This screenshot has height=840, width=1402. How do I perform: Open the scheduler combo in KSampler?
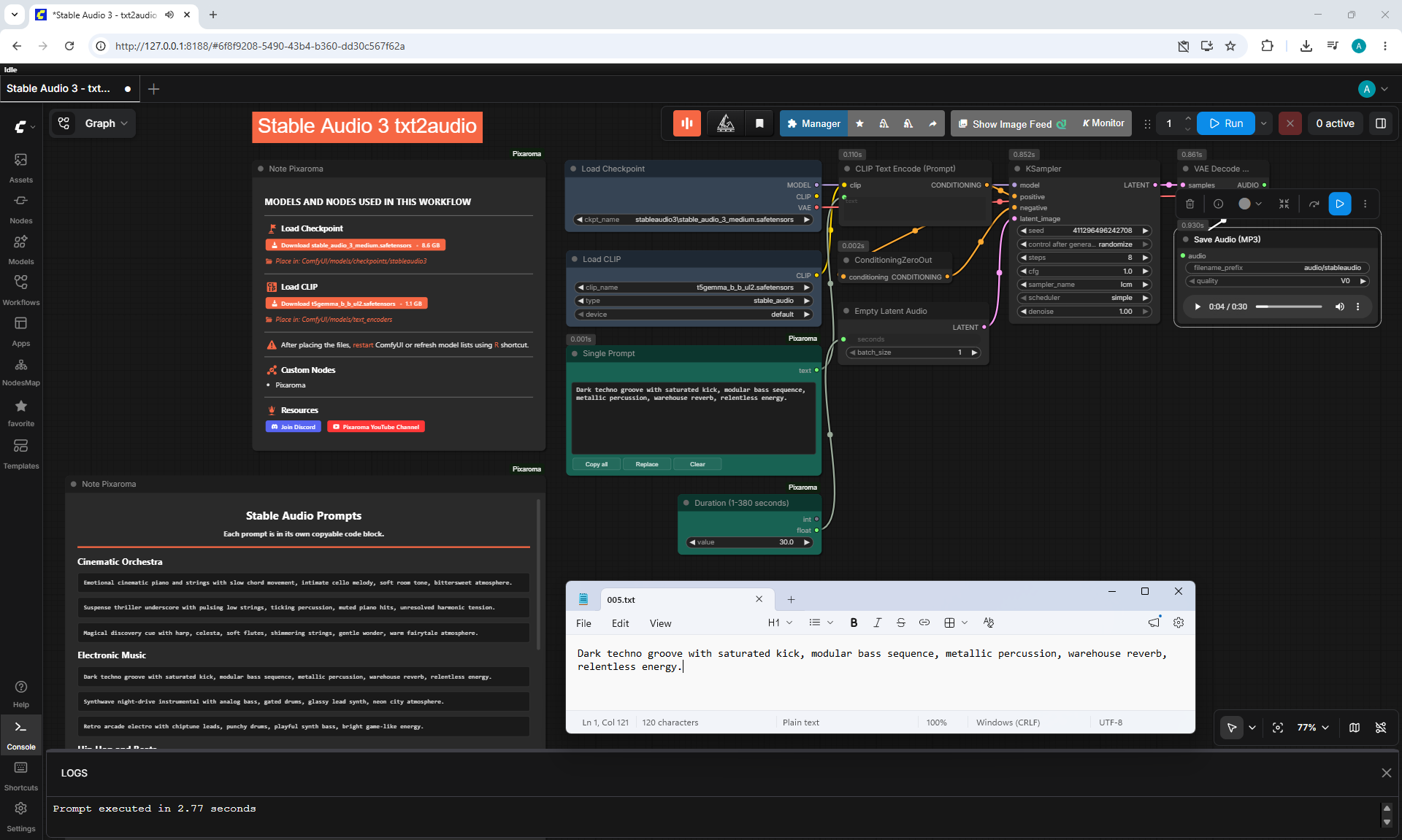pos(1084,298)
